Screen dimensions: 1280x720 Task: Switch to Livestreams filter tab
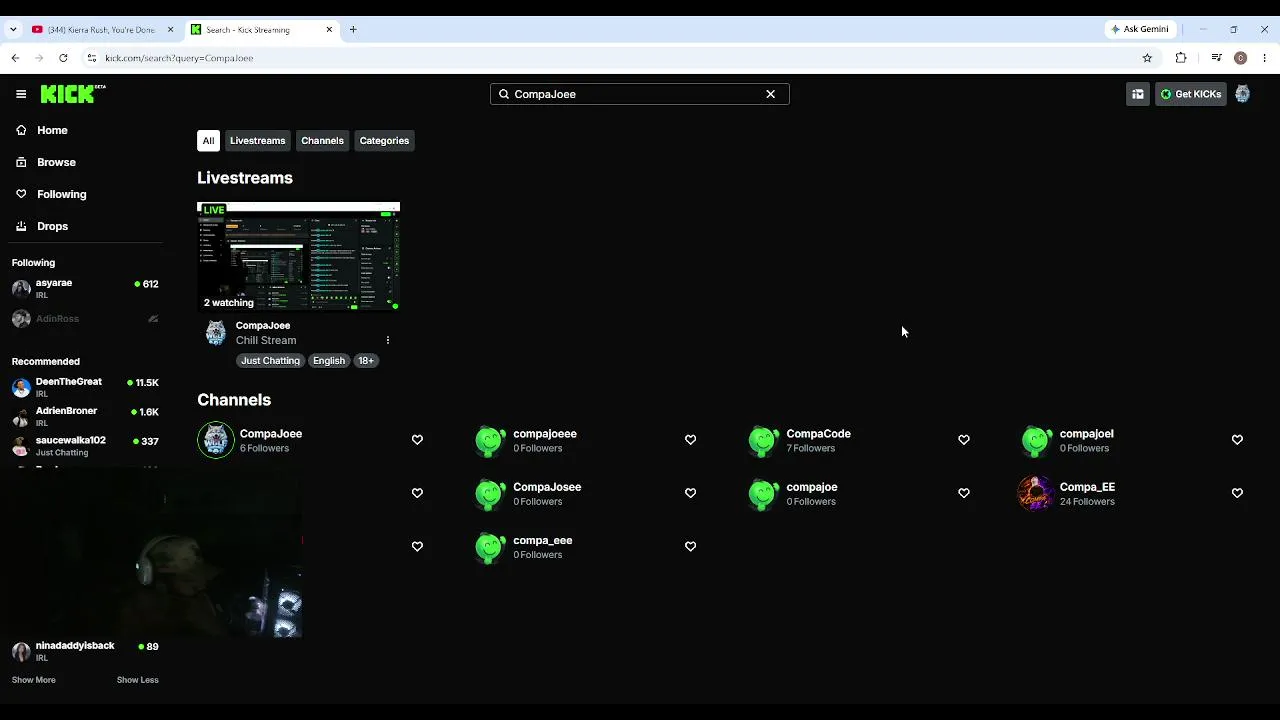click(258, 141)
